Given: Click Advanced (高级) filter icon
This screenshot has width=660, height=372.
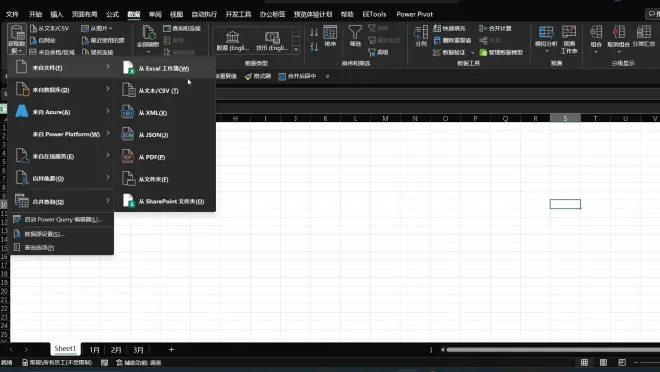Looking at the screenshot, I should tap(372, 52).
